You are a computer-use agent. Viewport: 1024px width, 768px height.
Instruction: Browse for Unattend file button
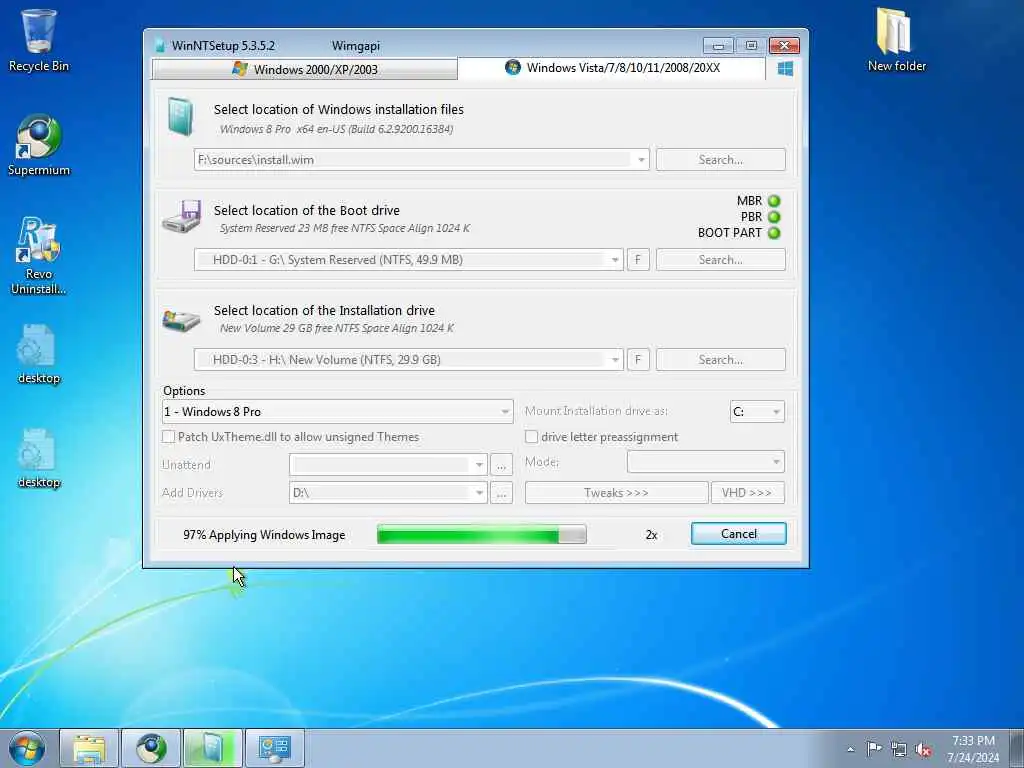click(501, 465)
